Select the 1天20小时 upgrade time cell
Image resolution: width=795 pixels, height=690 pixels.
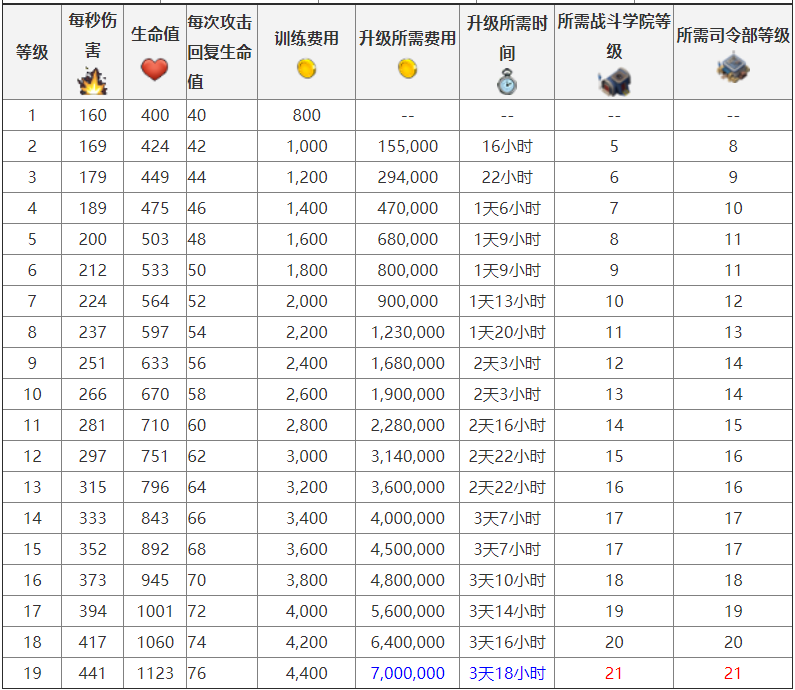pos(507,332)
